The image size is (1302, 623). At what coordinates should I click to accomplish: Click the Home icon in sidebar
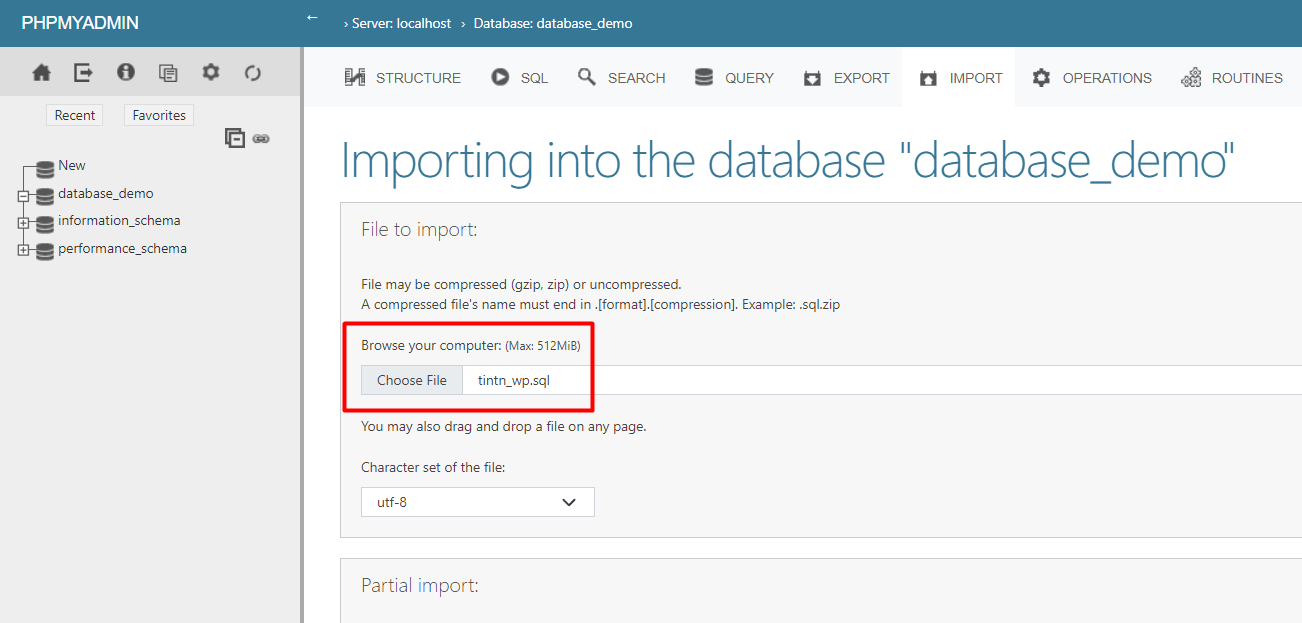[41, 73]
